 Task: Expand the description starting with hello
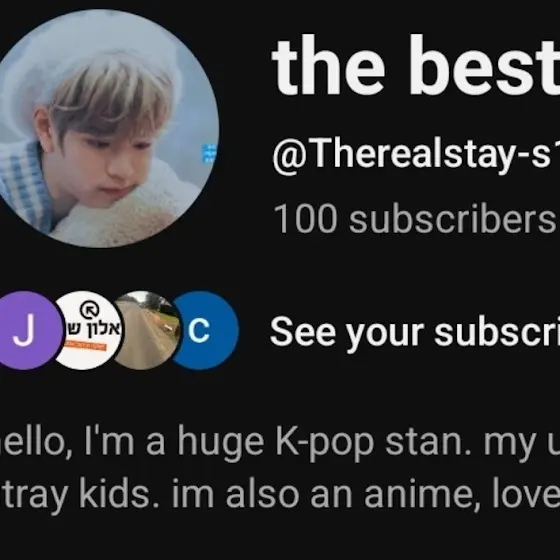coord(280,469)
